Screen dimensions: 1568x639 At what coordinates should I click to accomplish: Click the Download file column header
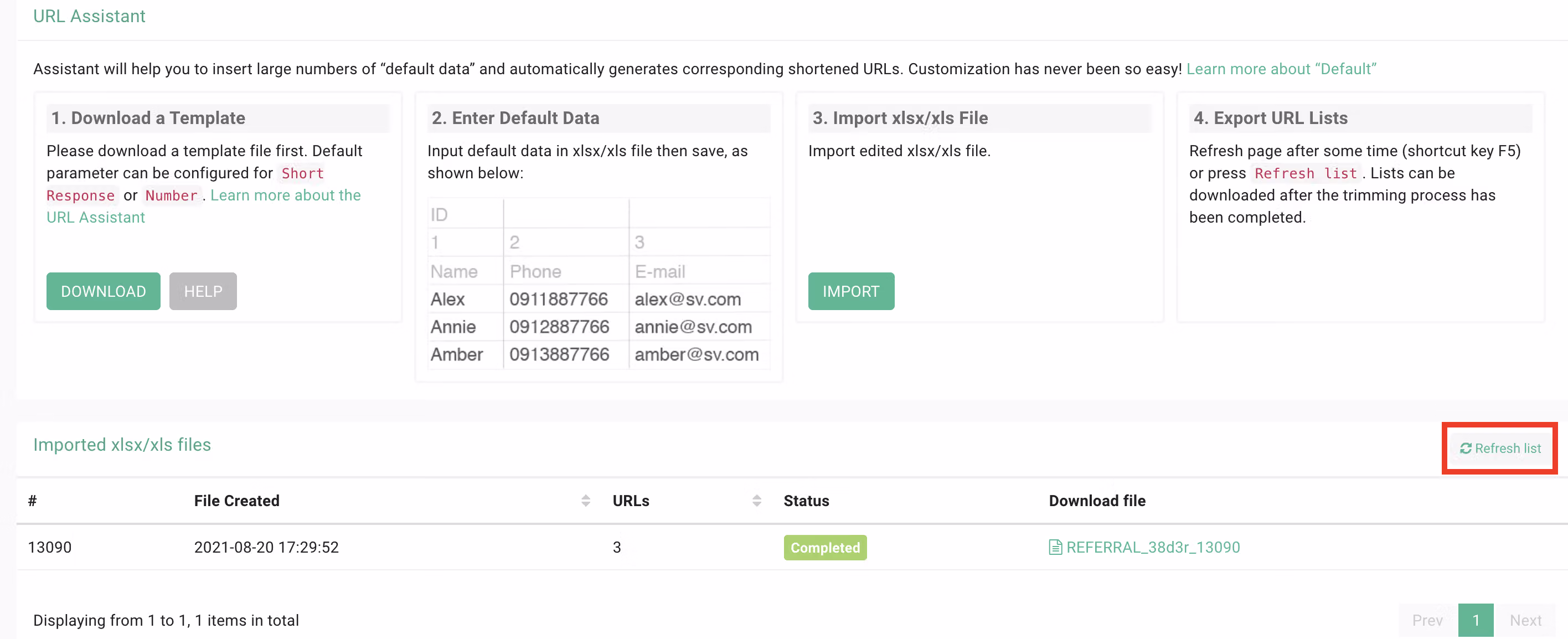click(1097, 500)
